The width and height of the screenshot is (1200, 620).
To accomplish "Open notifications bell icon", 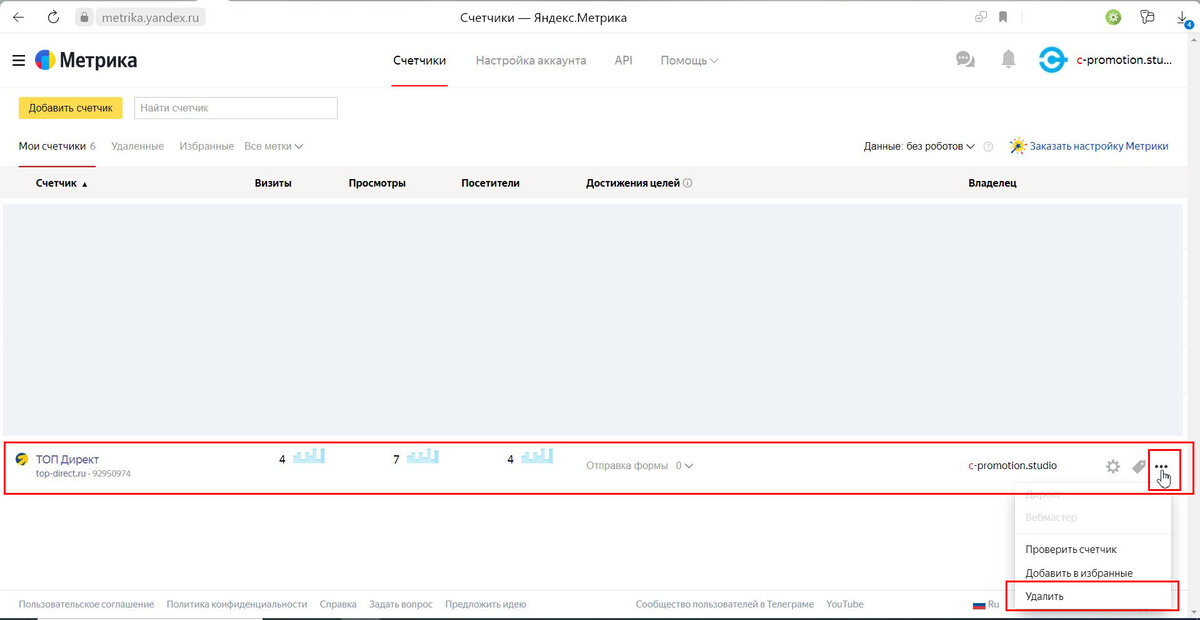I will pyautogui.click(x=1009, y=60).
